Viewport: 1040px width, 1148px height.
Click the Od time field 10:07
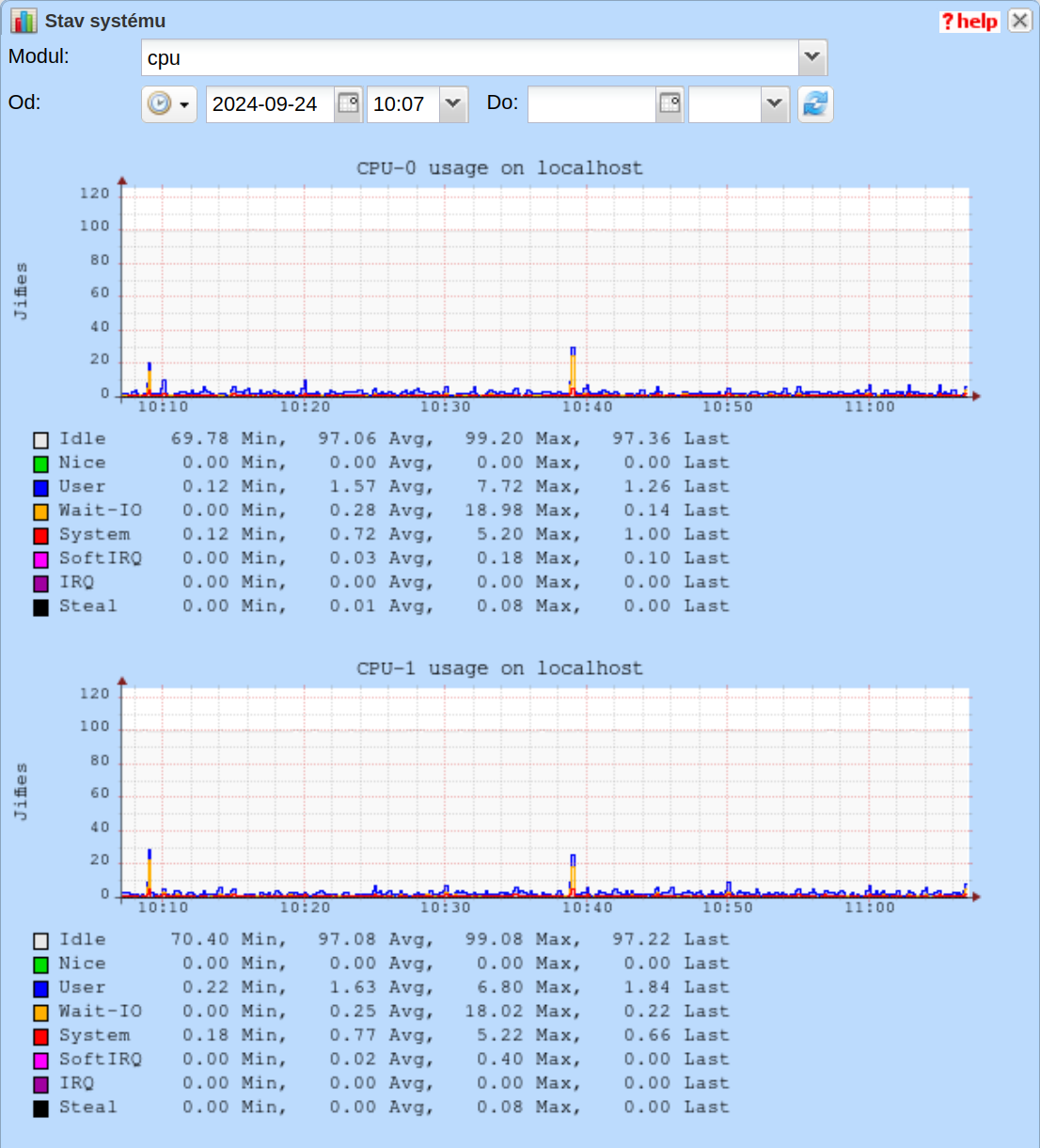403,104
